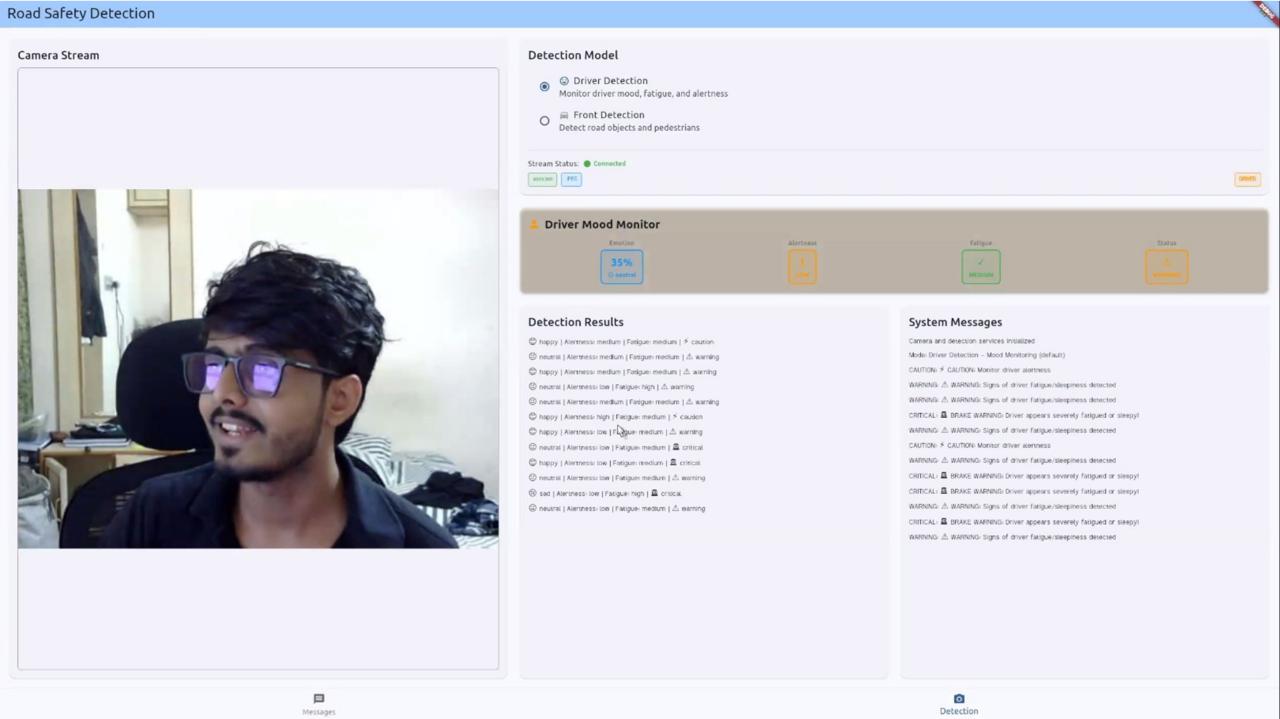Click the blue tag below Stream Status
This screenshot has width=1280, height=719.
coord(571,179)
